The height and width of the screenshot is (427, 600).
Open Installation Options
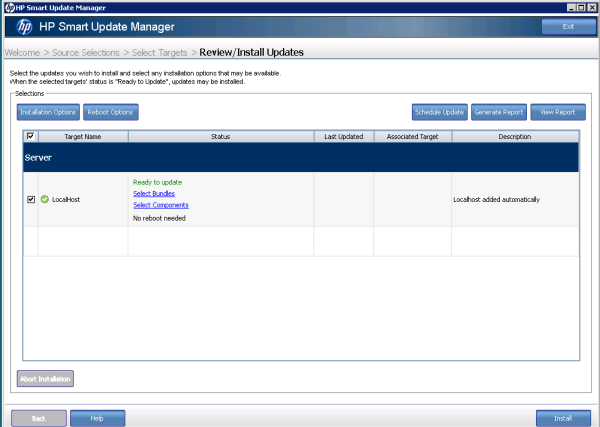tap(48, 112)
